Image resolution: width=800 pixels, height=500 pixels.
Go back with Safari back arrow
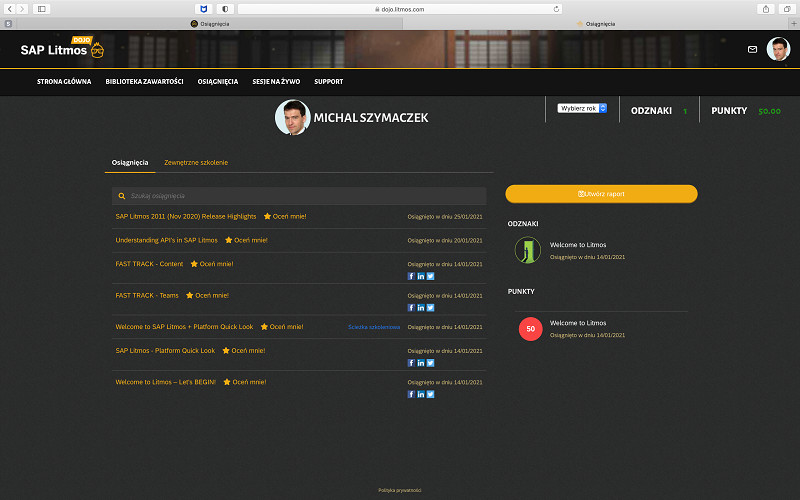[9, 9]
